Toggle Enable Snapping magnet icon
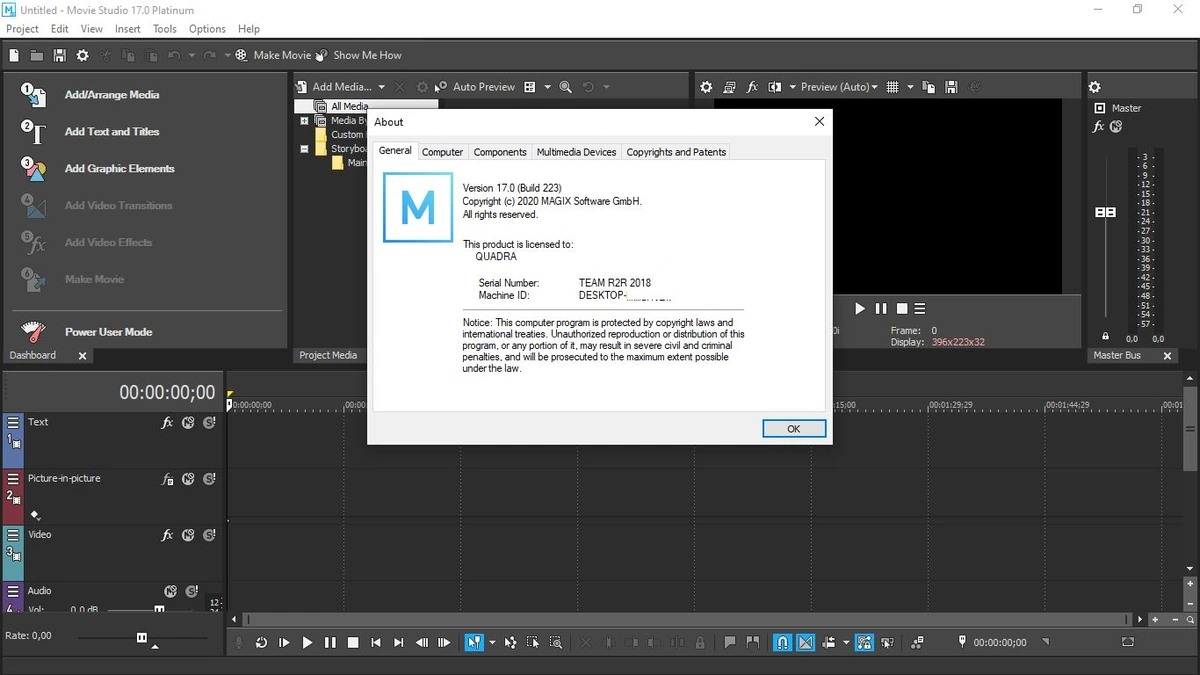This screenshot has height=675, width=1200. tap(783, 643)
